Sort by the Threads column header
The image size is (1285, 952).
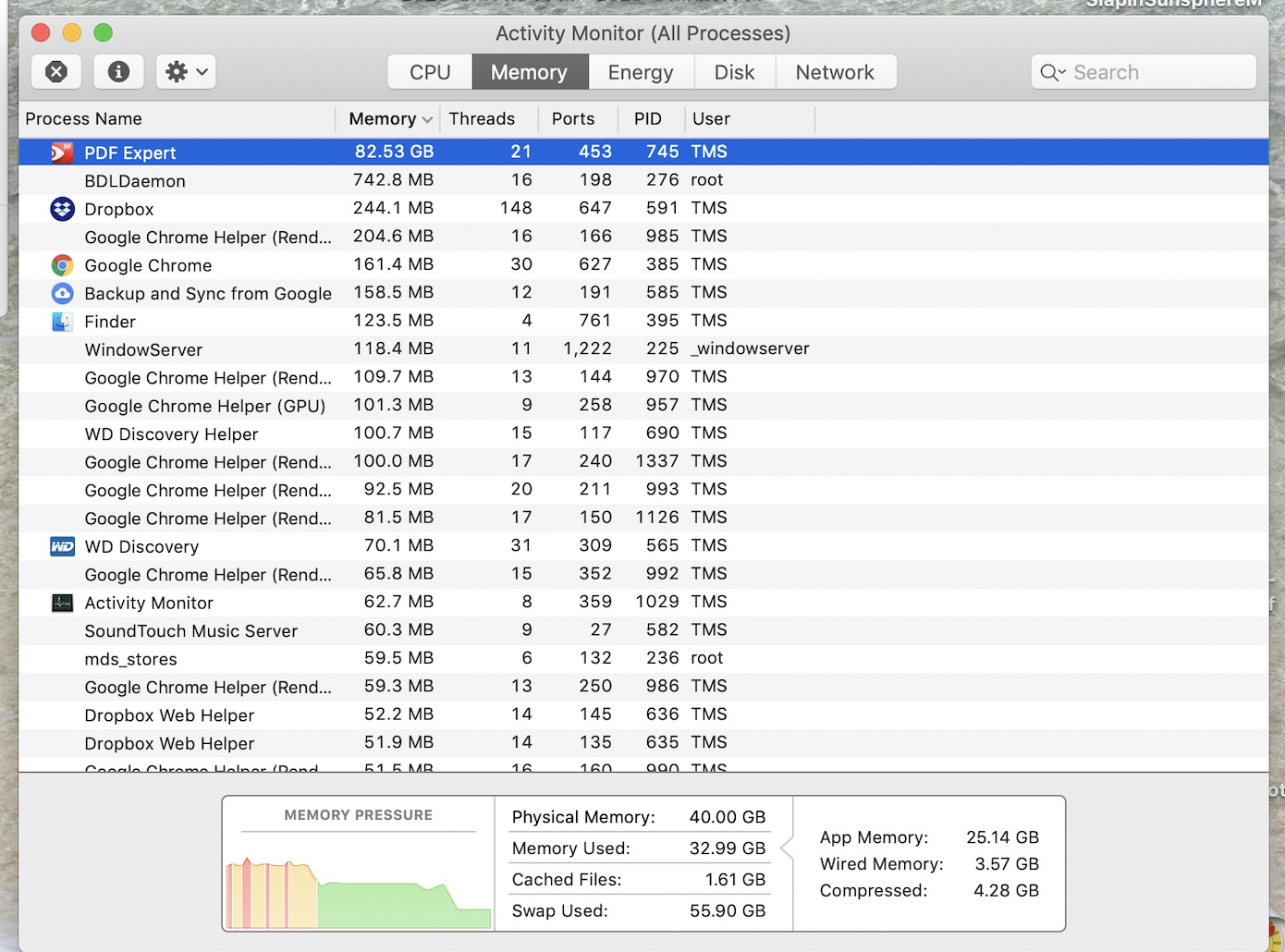click(x=489, y=118)
